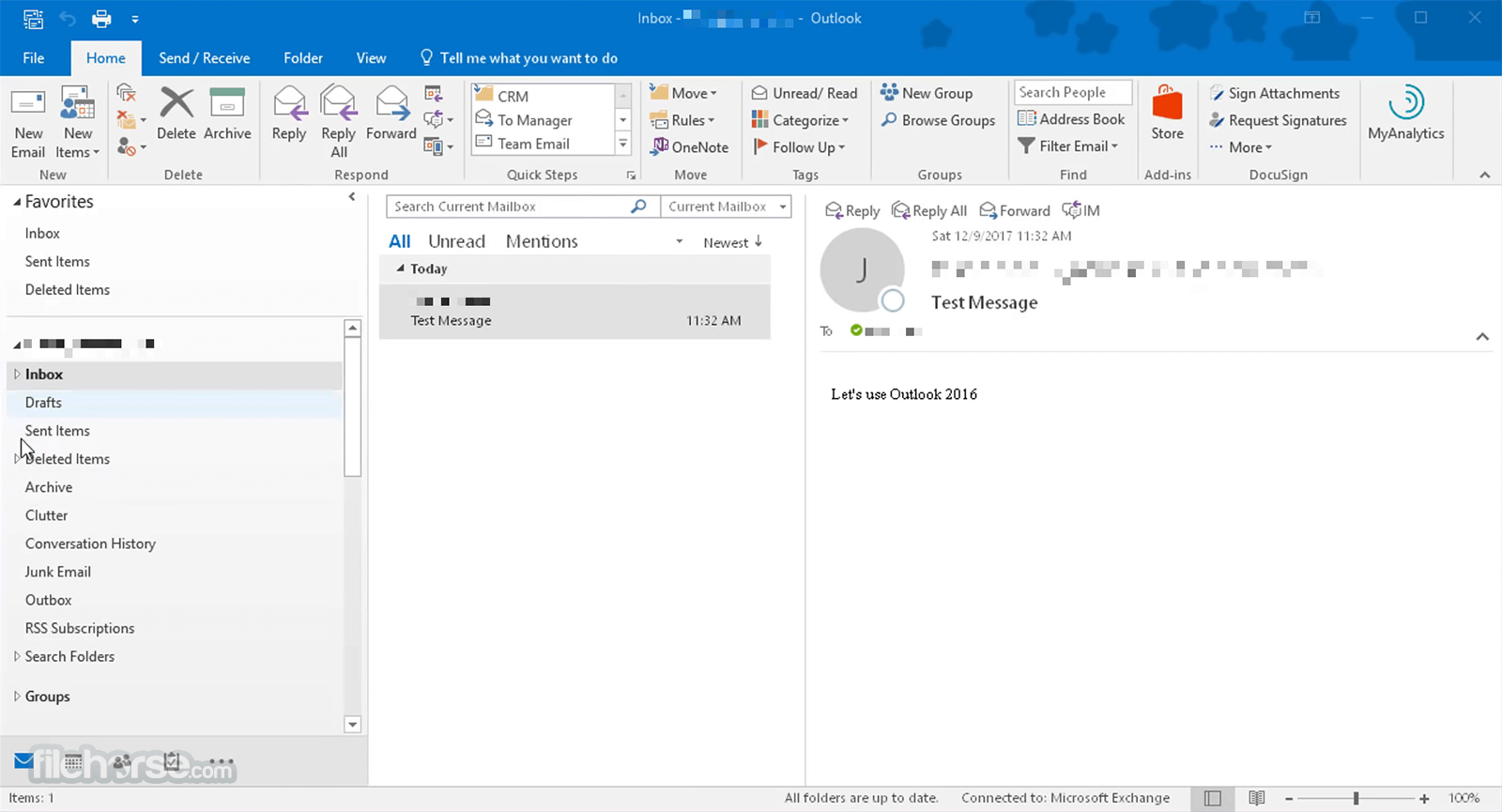Image resolution: width=1502 pixels, height=812 pixels.
Task: Open the Quick Steps dialog launcher
Action: [x=631, y=176]
